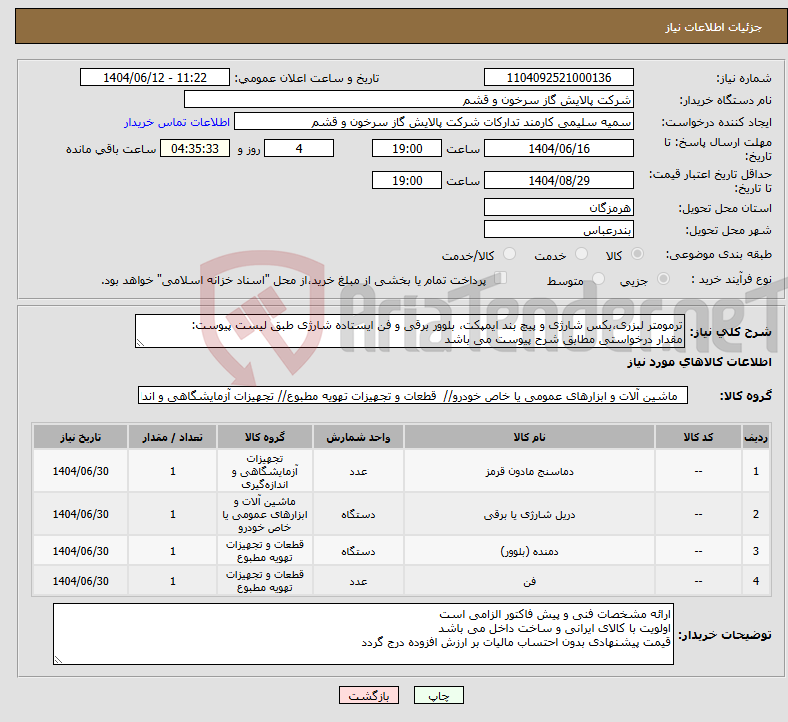Click the واحد شمارش column header
788x722 pixels.
point(358,437)
